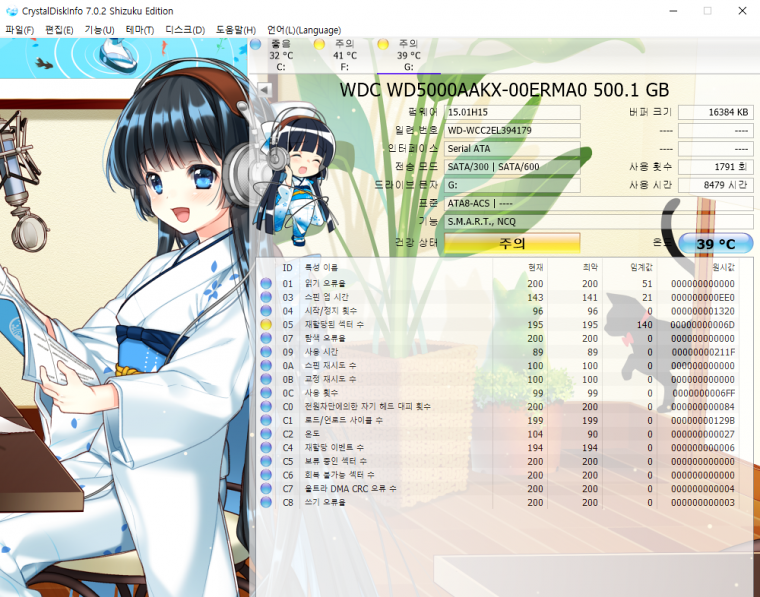Click the status orb for attribute C4
The image size is (760, 597).
[x=266, y=447]
